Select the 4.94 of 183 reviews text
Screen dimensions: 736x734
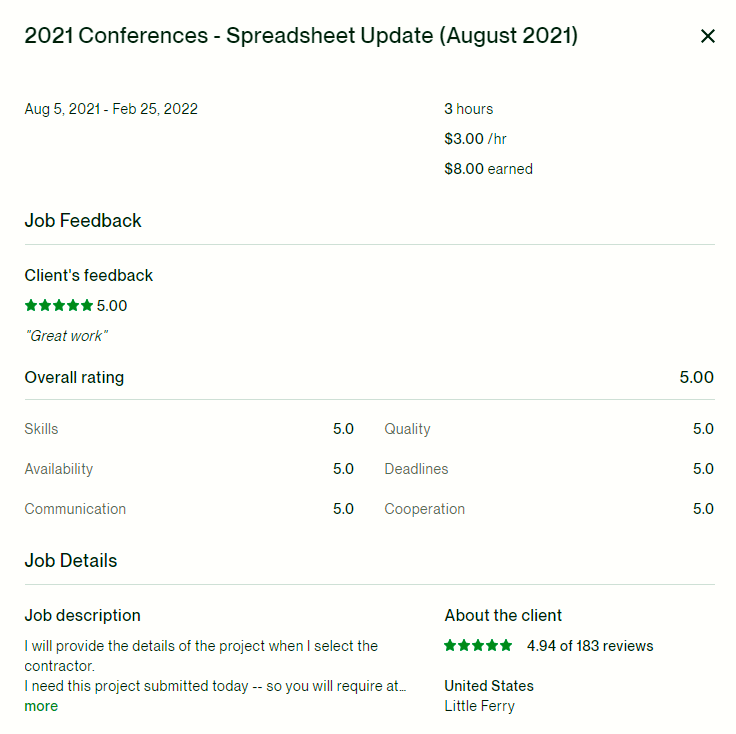point(590,646)
